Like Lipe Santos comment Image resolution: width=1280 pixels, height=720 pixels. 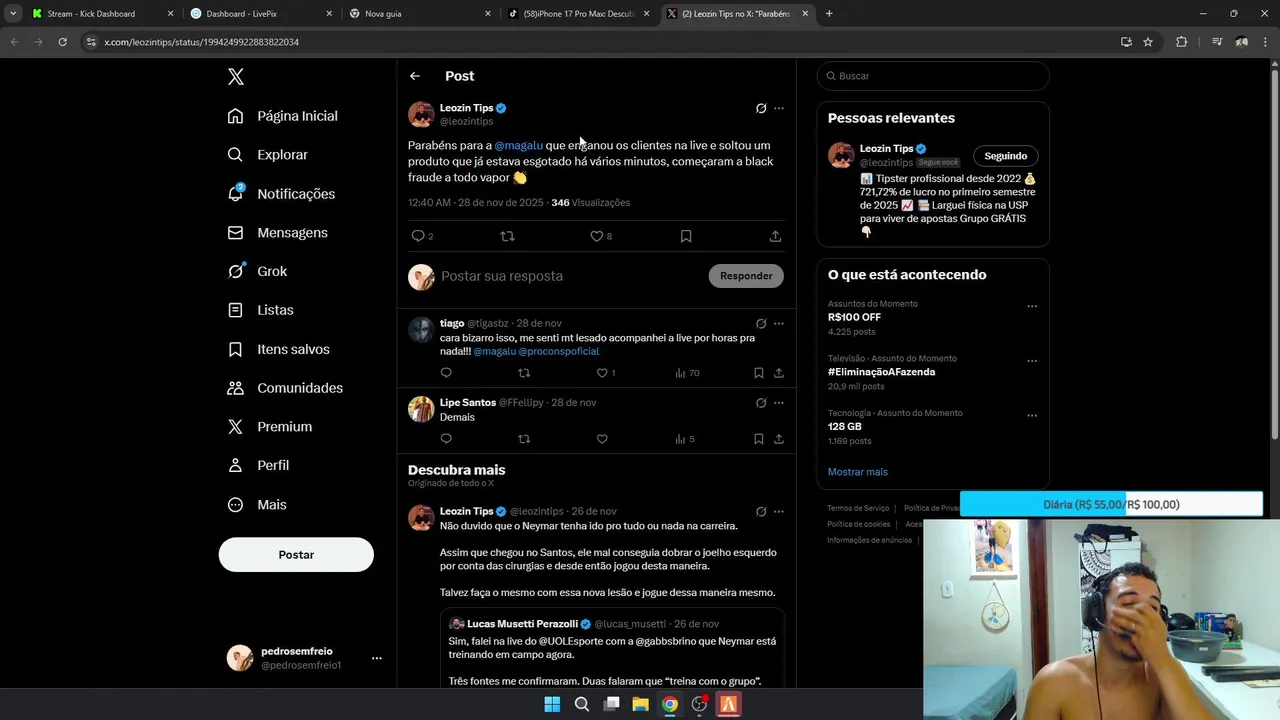602,439
